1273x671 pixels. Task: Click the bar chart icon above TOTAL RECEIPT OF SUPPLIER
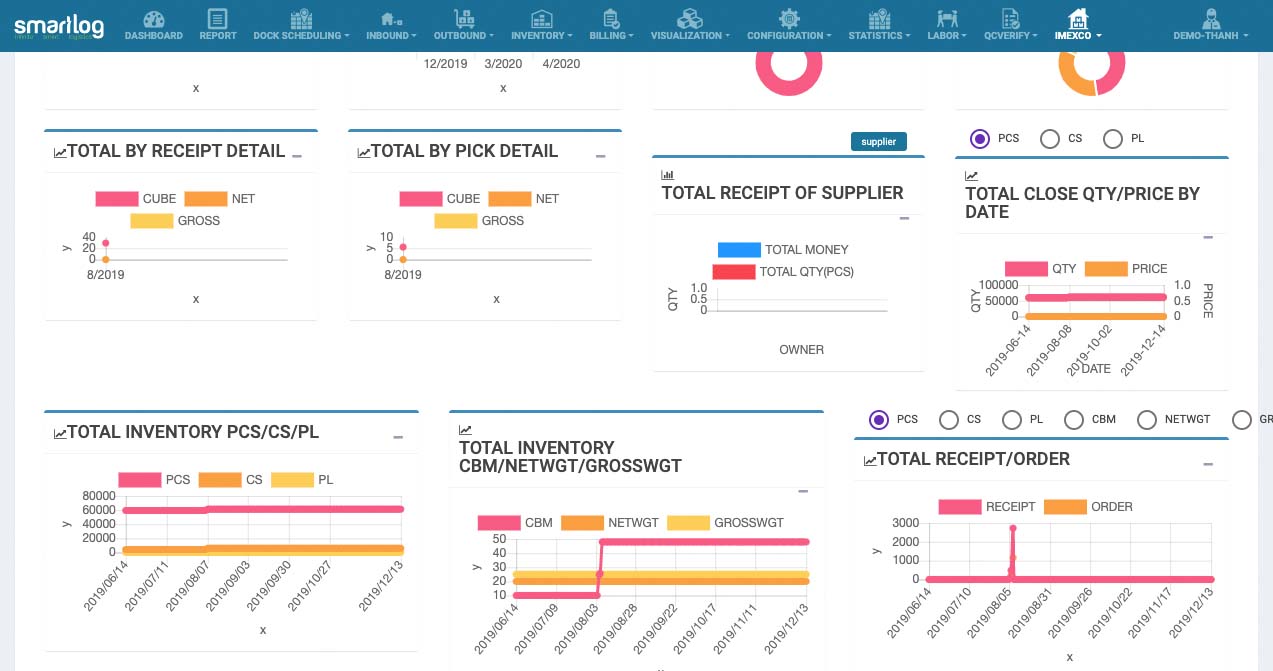(667, 174)
